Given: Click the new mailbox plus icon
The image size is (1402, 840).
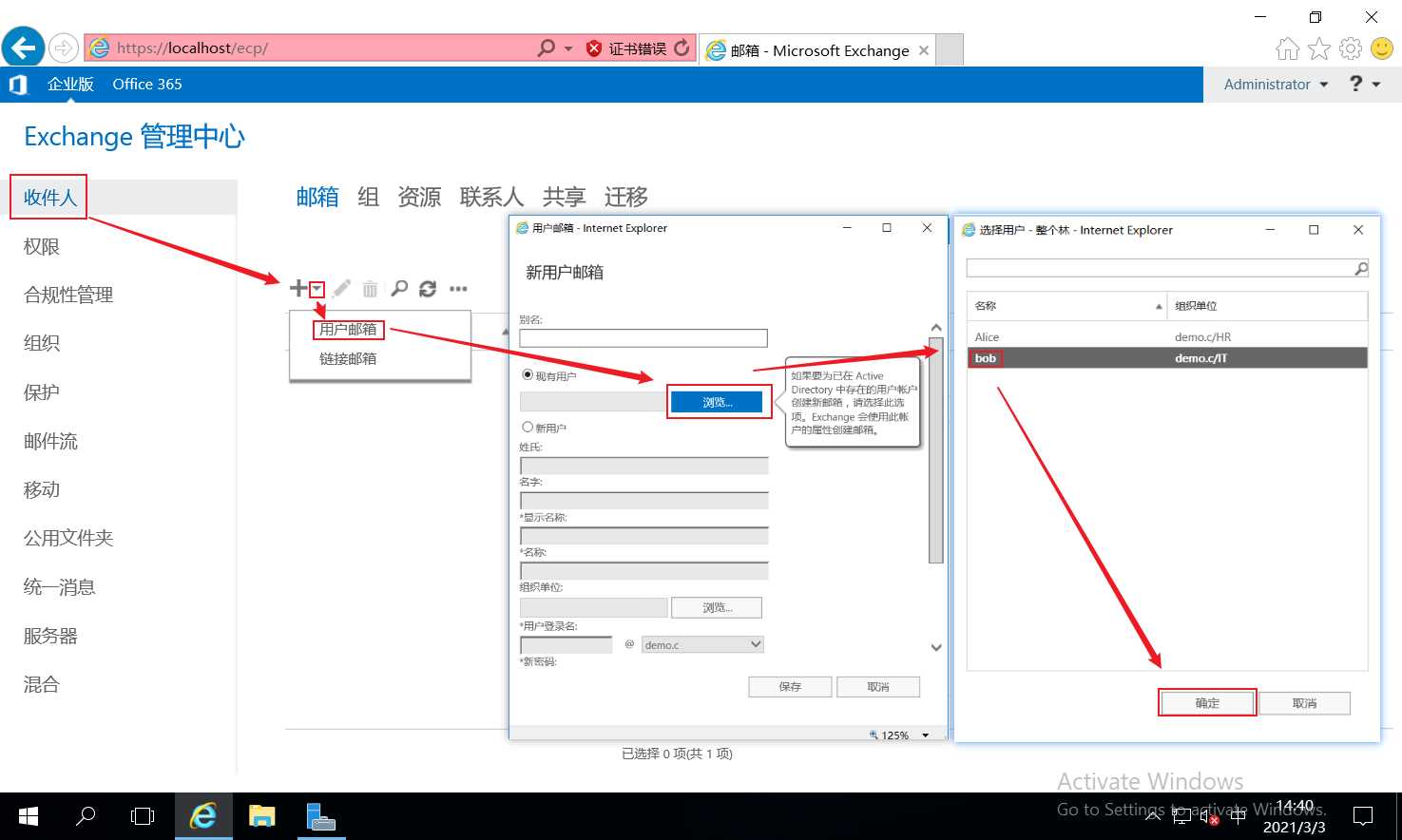Looking at the screenshot, I should pos(298,288).
